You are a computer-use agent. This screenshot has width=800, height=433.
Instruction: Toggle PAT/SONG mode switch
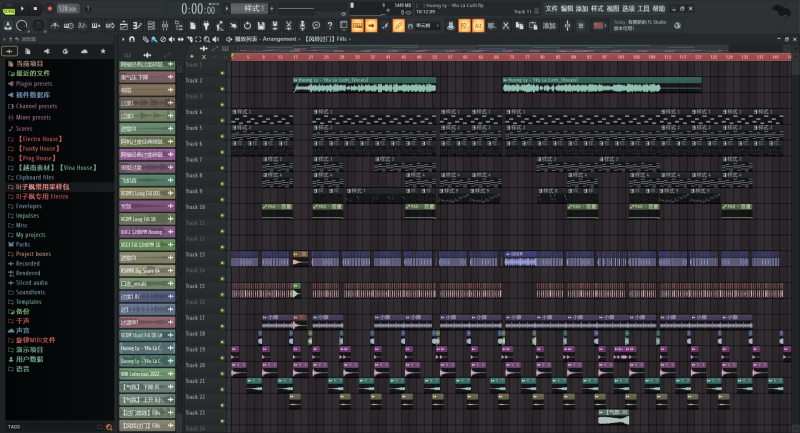tap(9, 9)
